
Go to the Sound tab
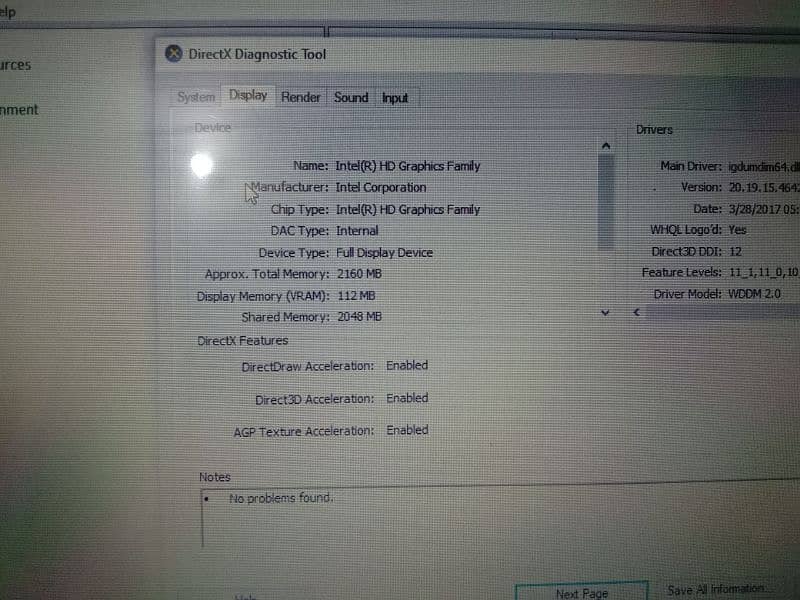(x=351, y=97)
